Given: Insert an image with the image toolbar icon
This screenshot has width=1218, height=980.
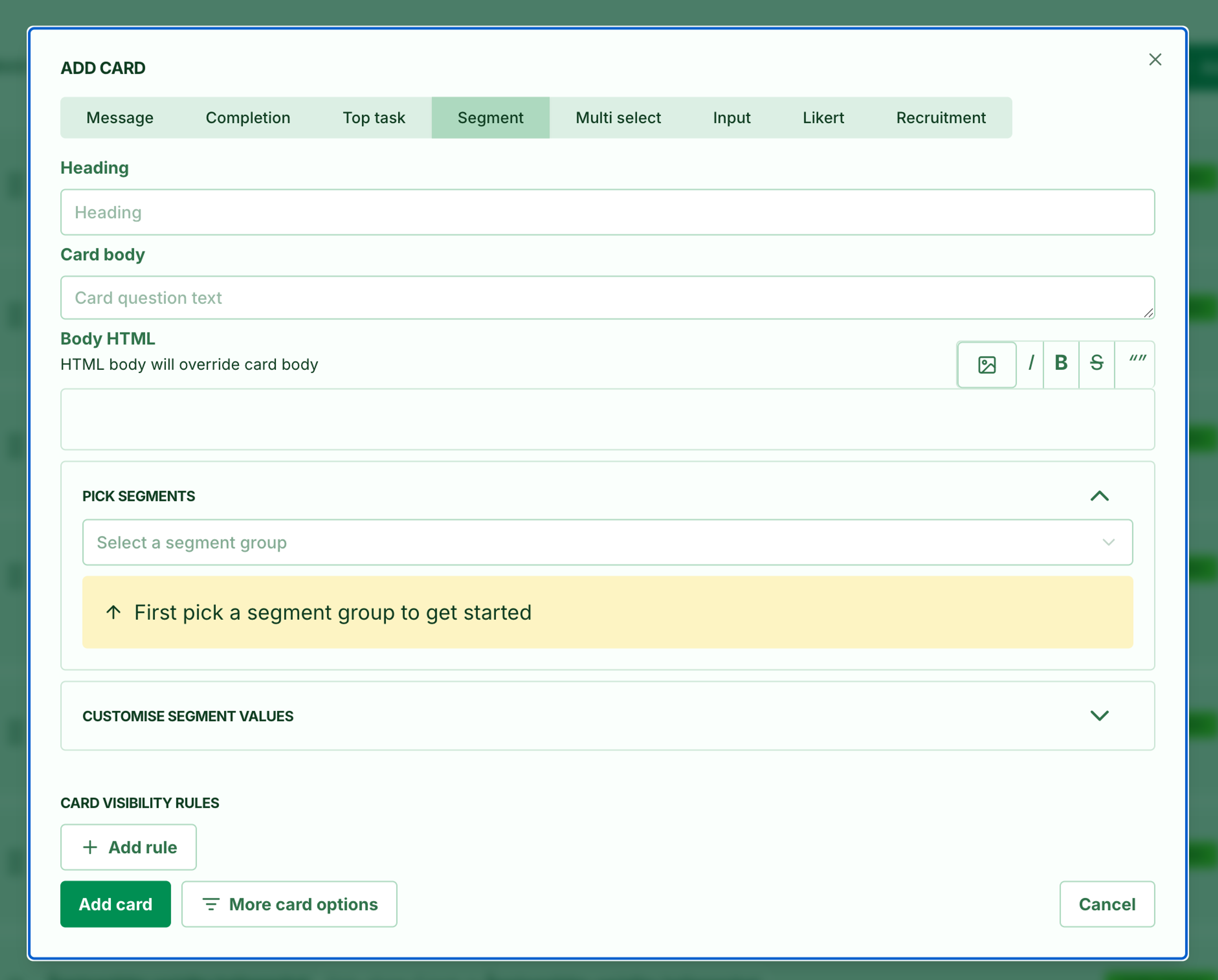Looking at the screenshot, I should 986,365.
